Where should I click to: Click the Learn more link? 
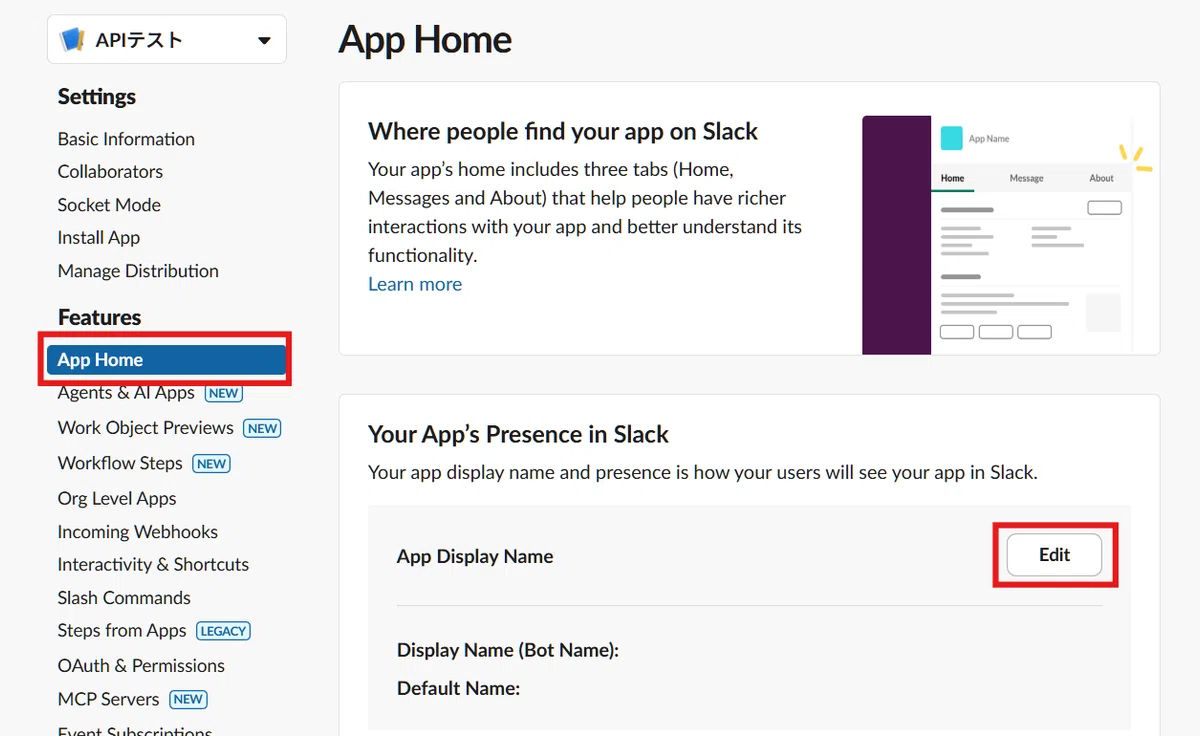415,284
